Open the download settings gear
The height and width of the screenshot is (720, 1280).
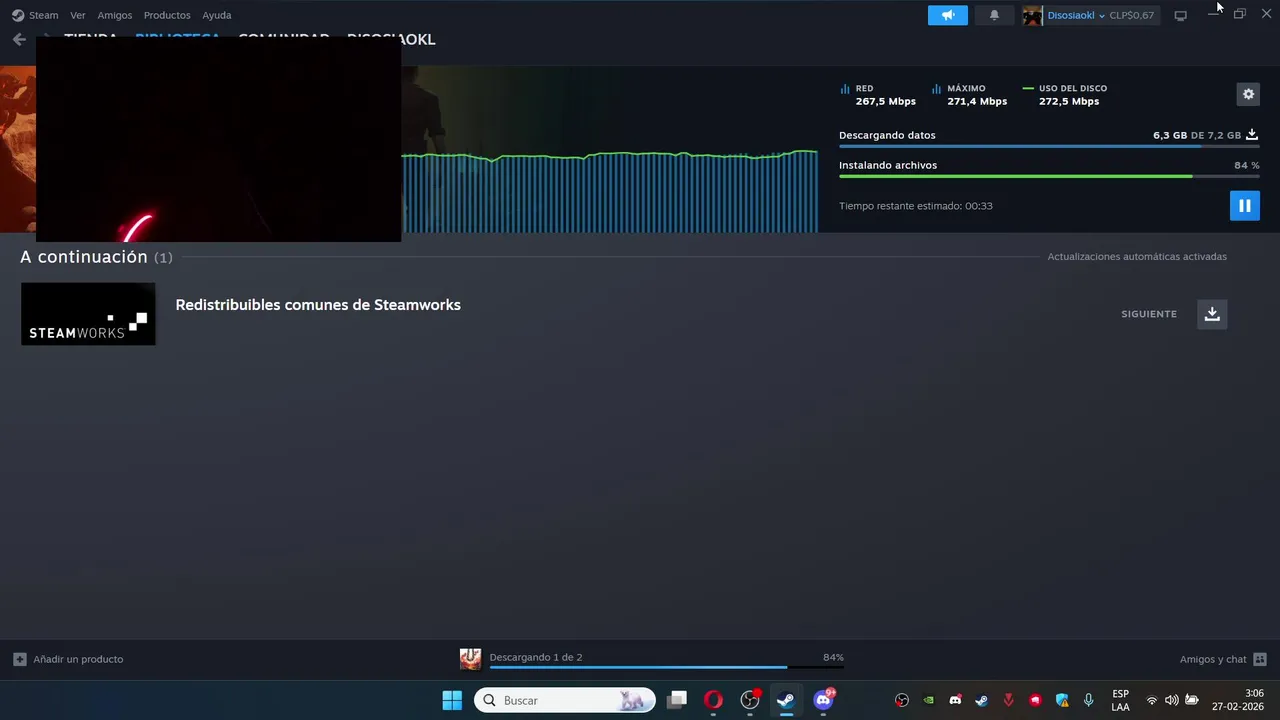coord(1248,94)
